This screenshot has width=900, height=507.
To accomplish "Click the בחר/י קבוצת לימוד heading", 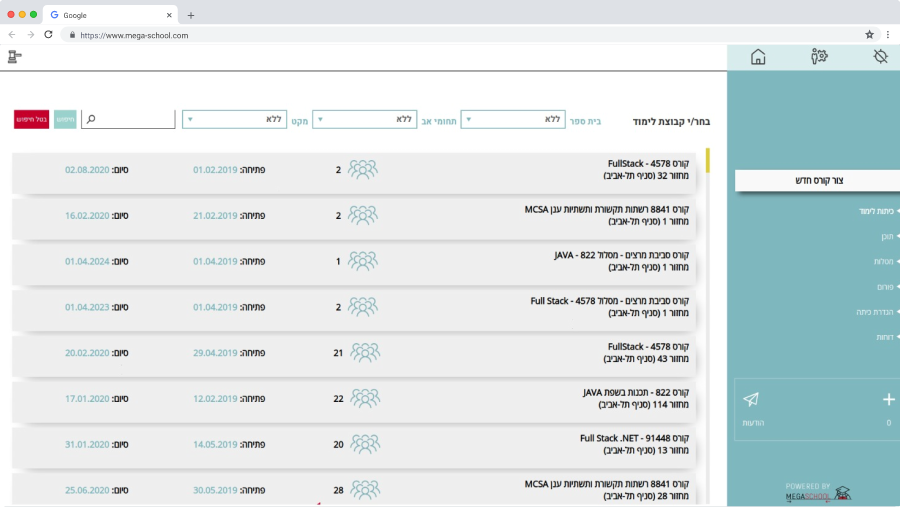I will coord(671,121).
